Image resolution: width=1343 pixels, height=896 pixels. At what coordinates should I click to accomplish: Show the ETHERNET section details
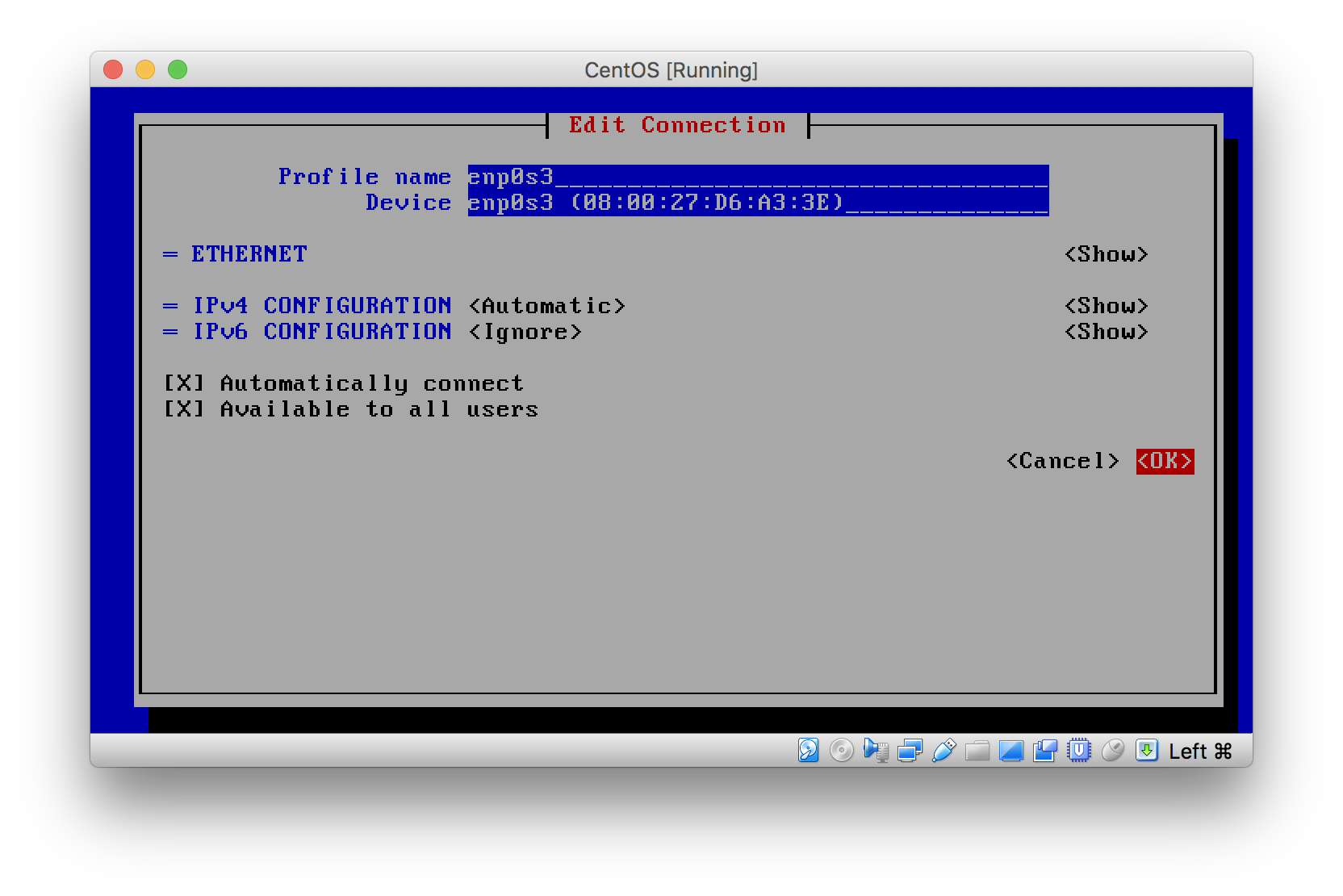[x=1107, y=253]
